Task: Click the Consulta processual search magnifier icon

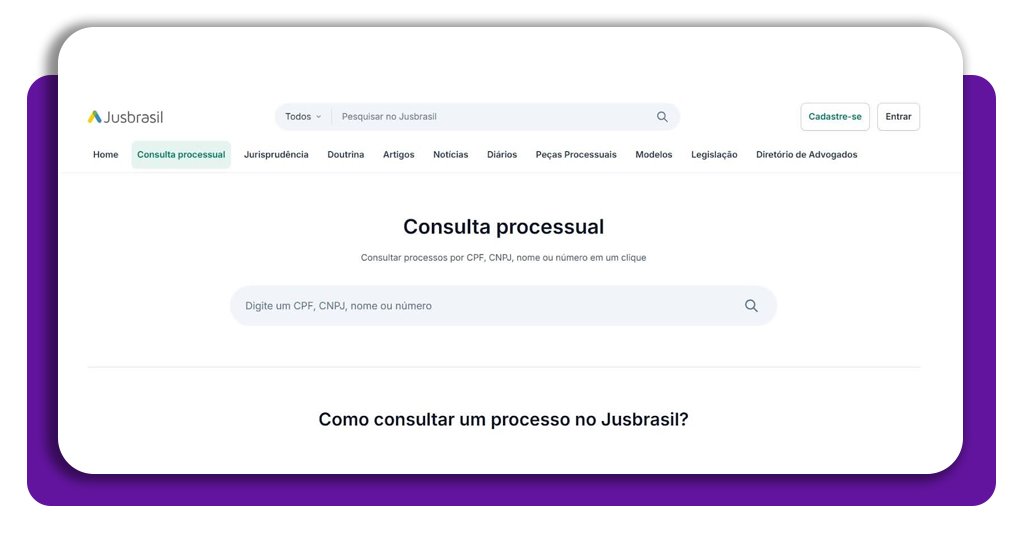Action: tap(751, 306)
